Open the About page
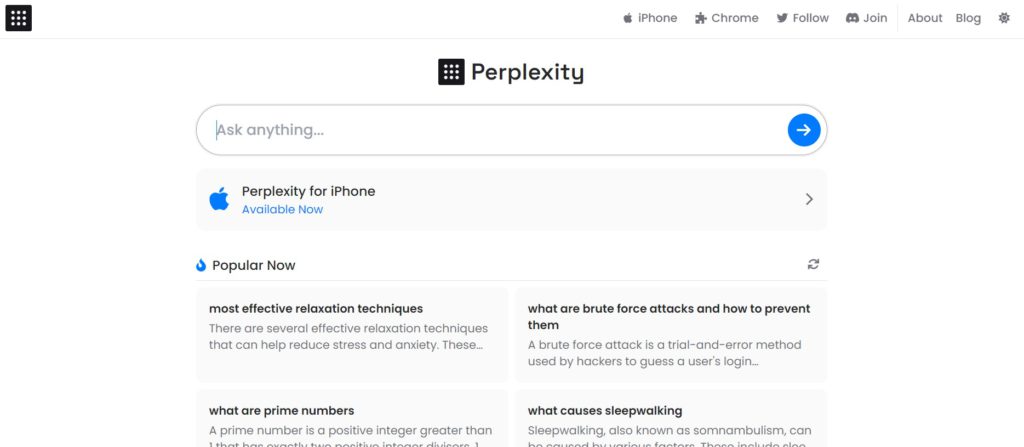The height and width of the screenshot is (447, 1024). click(x=925, y=18)
